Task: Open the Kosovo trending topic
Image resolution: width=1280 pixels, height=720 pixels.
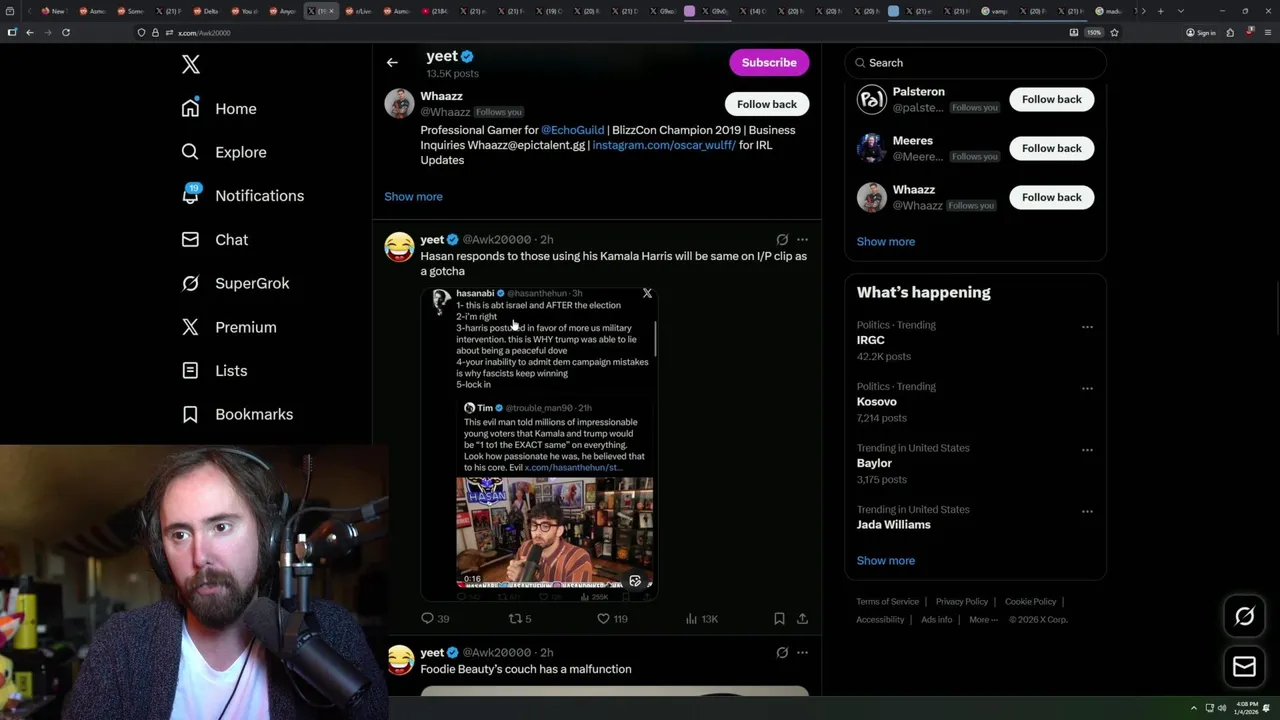Action: click(x=876, y=401)
